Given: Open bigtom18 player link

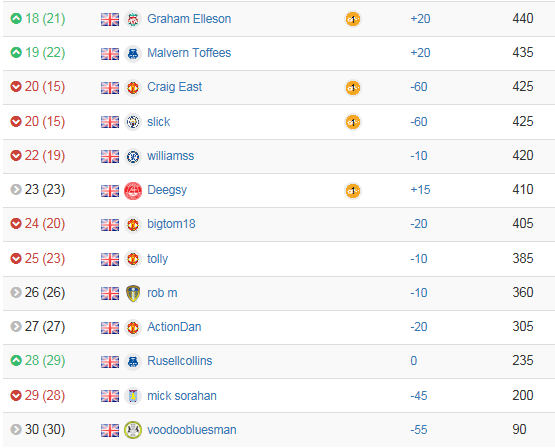Looking at the screenshot, I should point(171,224).
